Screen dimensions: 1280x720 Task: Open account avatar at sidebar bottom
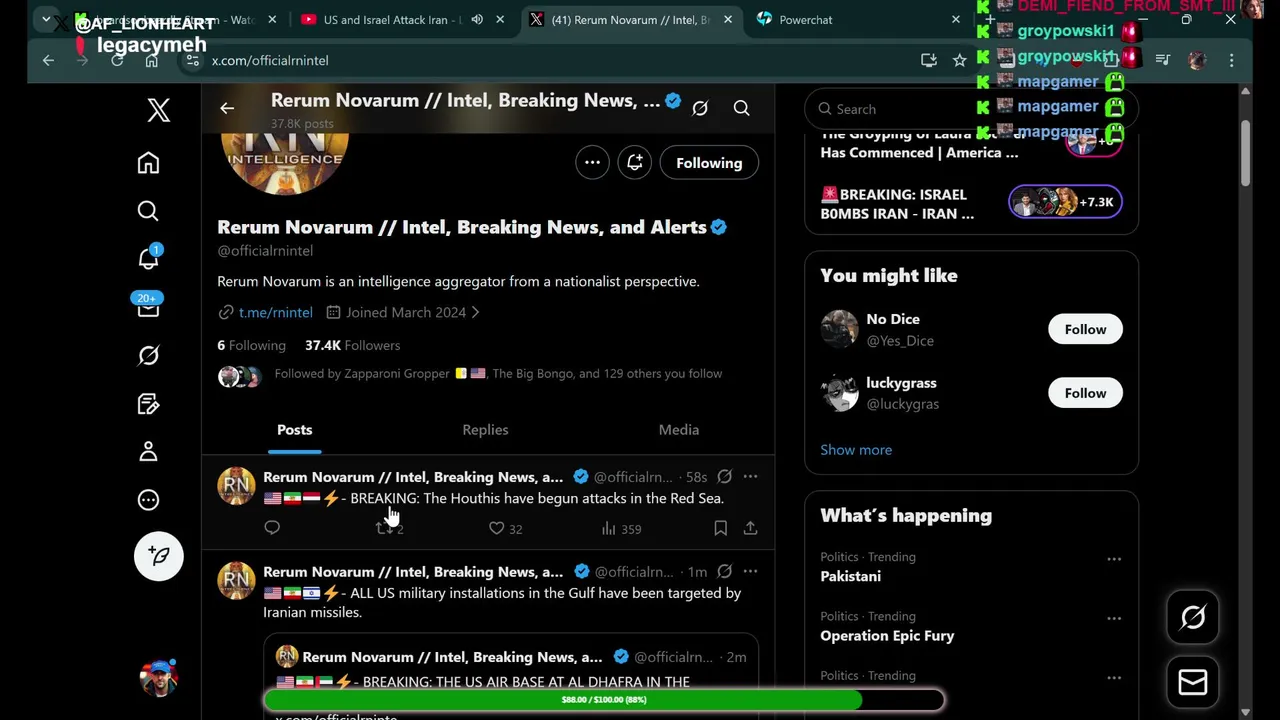pos(158,677)
